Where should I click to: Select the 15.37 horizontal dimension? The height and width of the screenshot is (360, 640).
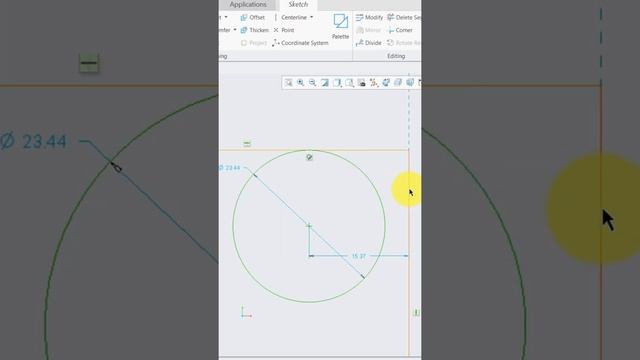point(359,256)
